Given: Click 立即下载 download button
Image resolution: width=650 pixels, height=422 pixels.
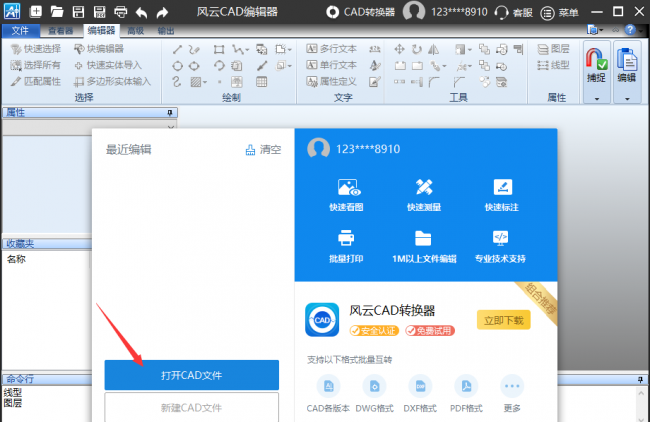Looking at the screenshot, I should click(x=504, y=320).
